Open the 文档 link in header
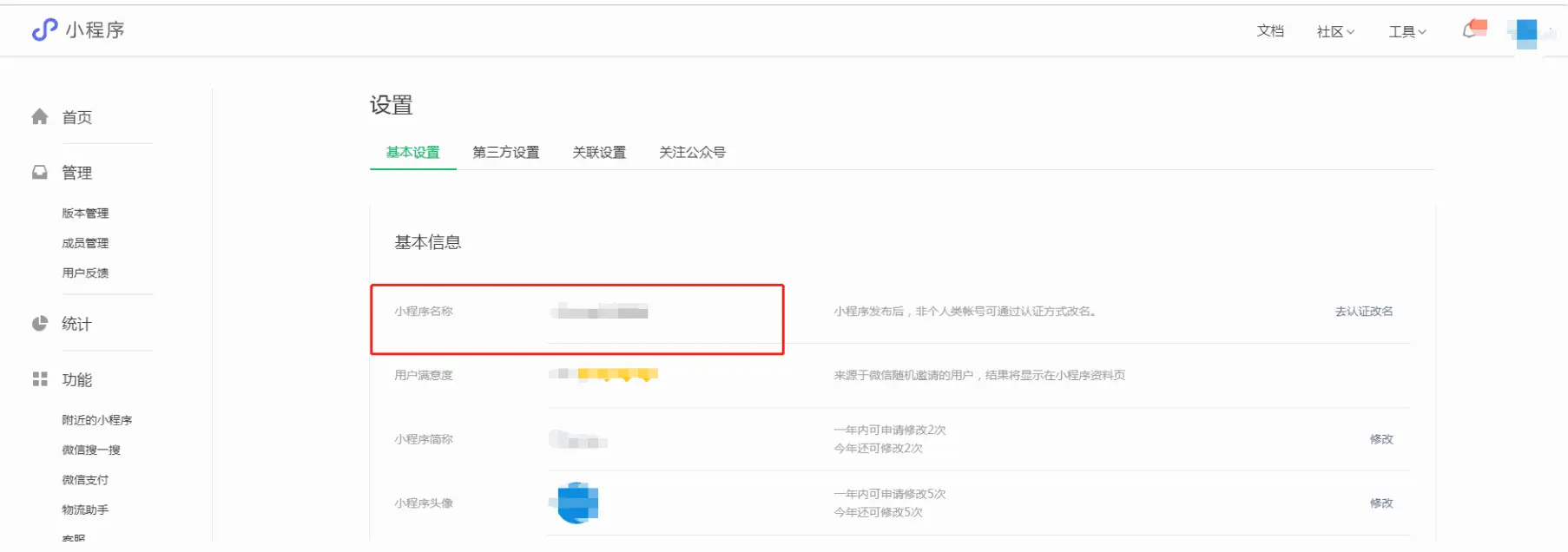The height and width of the screenshot is (552, 1568). tap(1269, 31)
